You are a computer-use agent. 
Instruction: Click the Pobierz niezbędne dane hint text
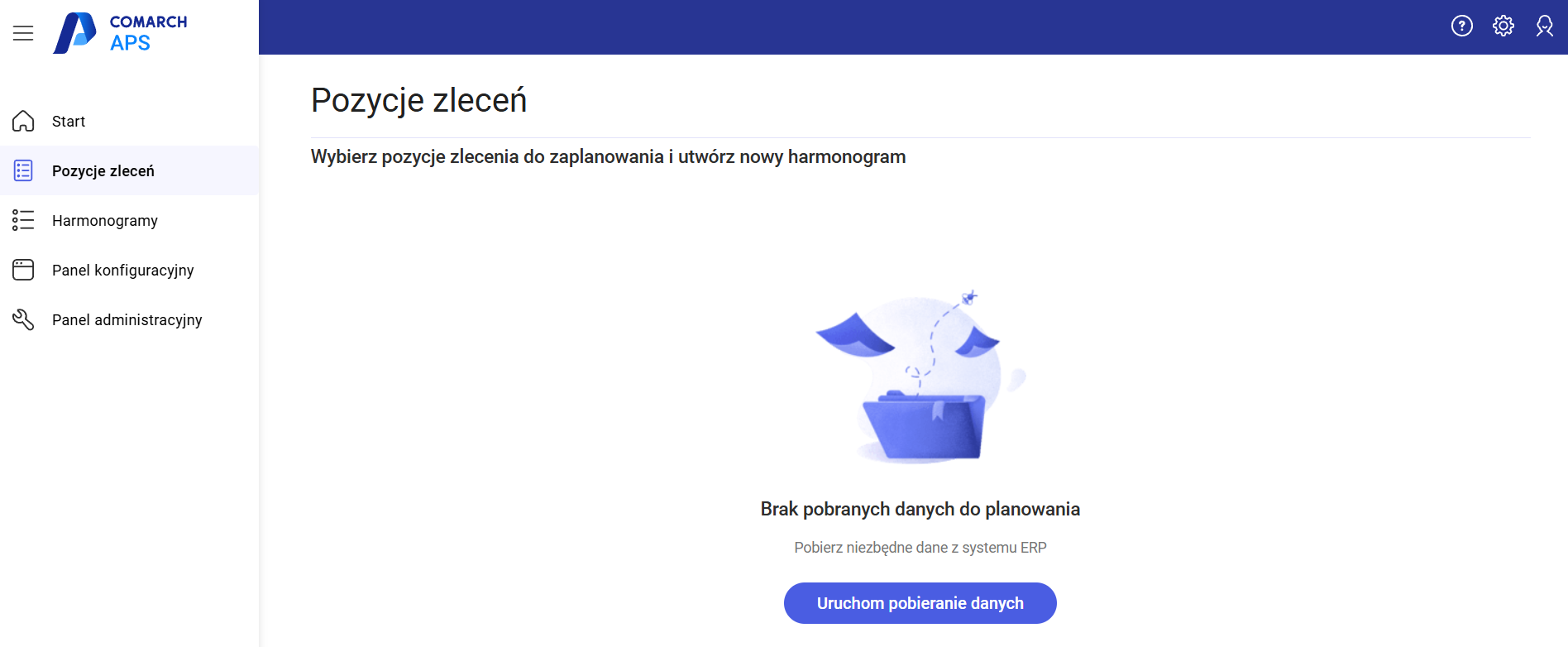pyautogui.click(x=920, y=548)
